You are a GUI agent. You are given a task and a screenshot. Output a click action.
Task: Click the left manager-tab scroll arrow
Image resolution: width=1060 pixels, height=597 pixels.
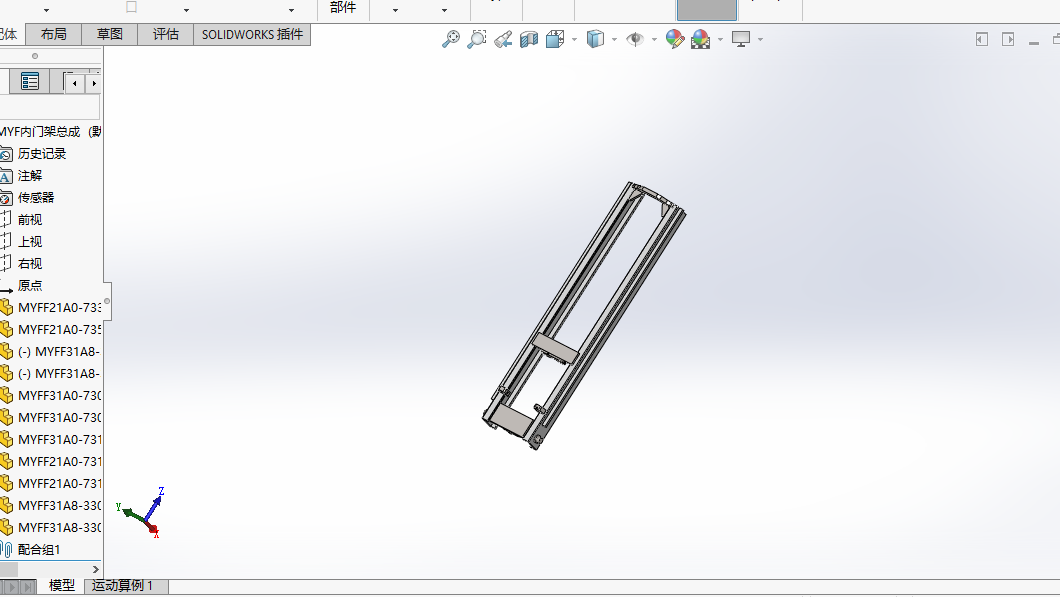[x=74, y=83]
